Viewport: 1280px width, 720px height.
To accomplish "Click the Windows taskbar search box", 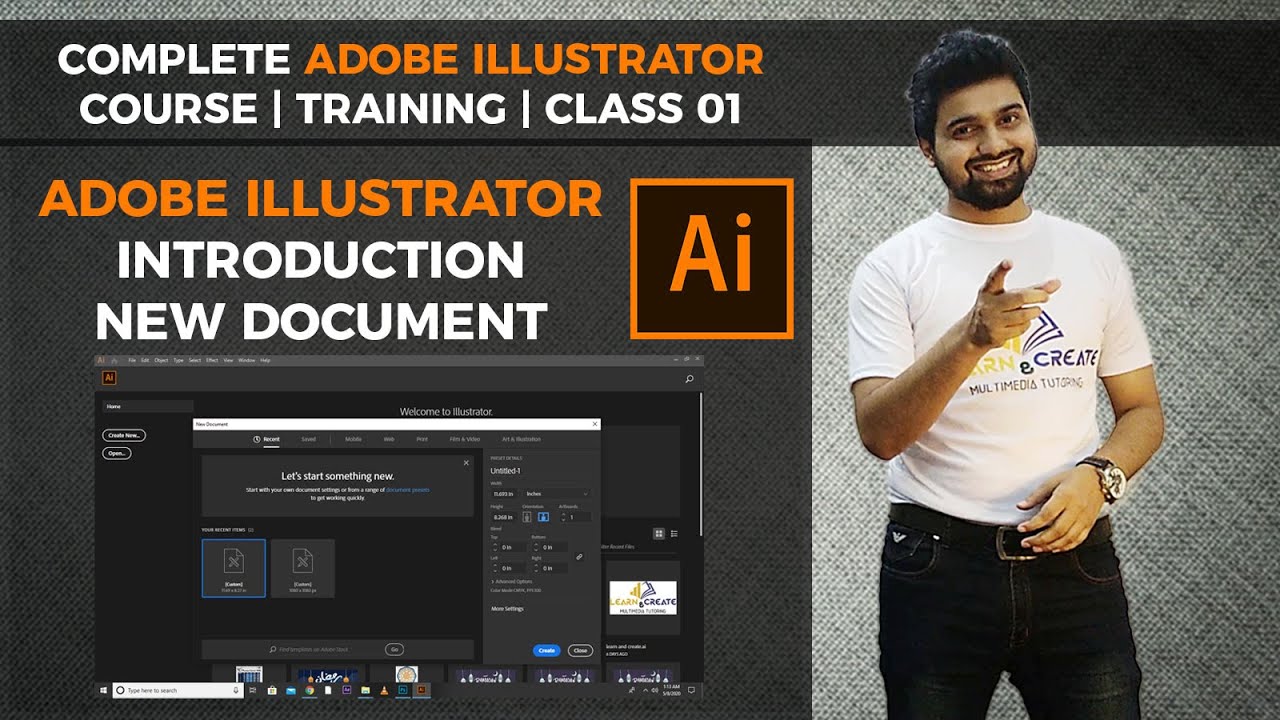I will 177,690.
